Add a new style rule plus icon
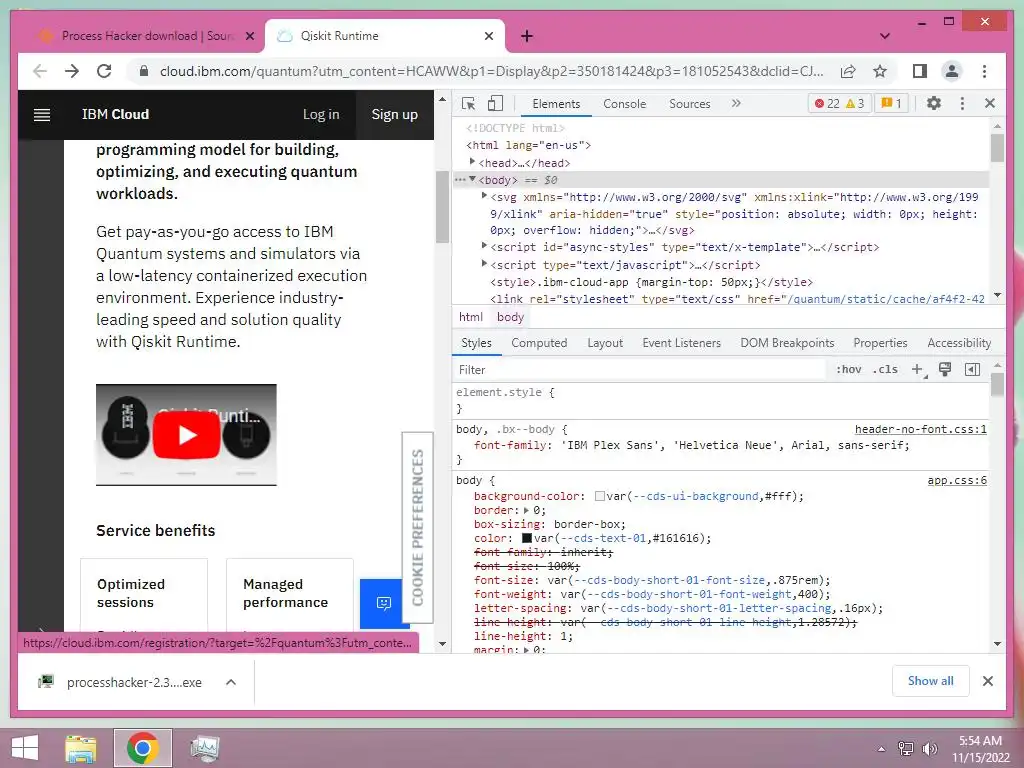Screen dimensions: 1024x768 coord(917,370)
